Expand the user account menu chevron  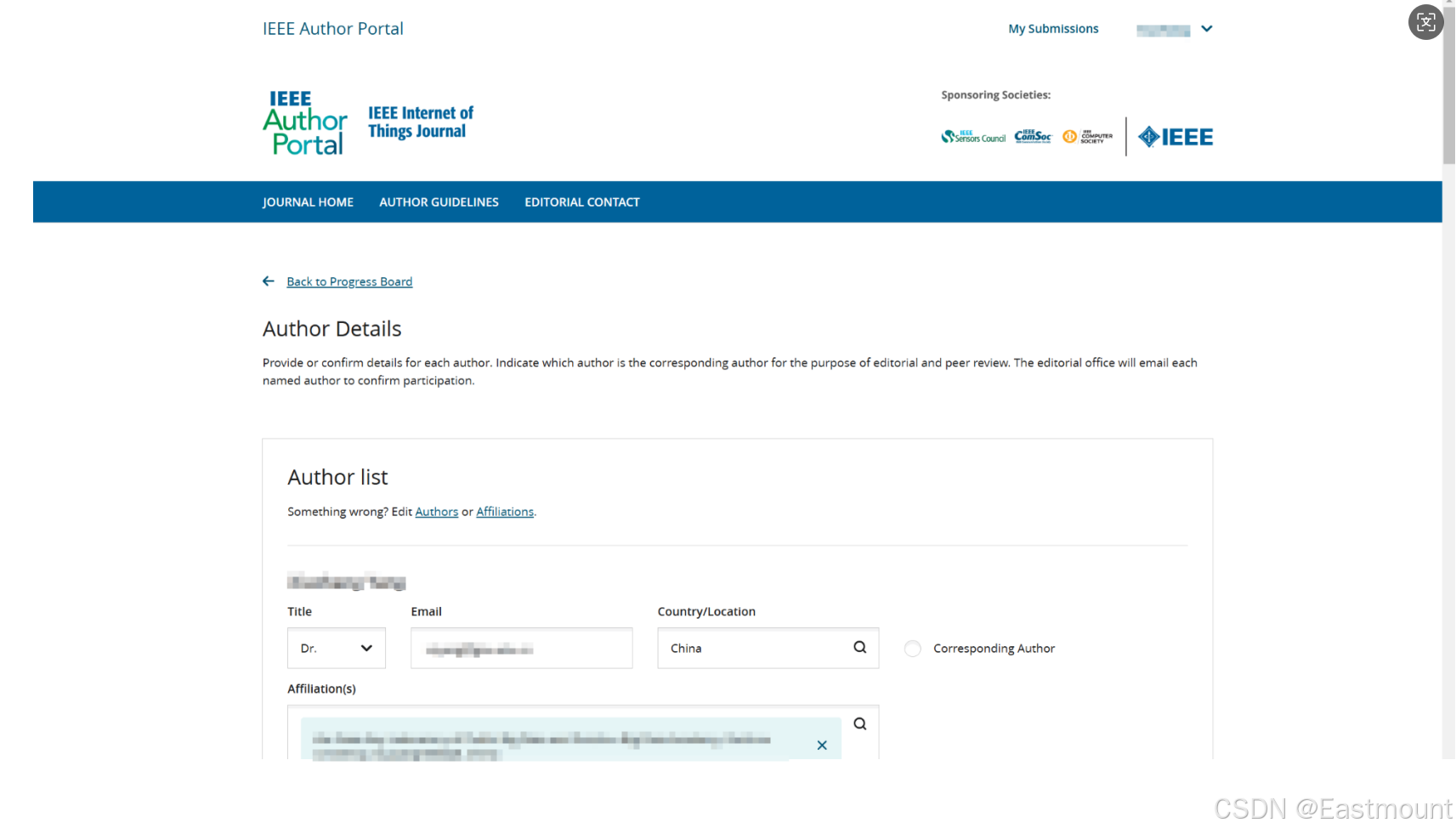pos(1207,29)
